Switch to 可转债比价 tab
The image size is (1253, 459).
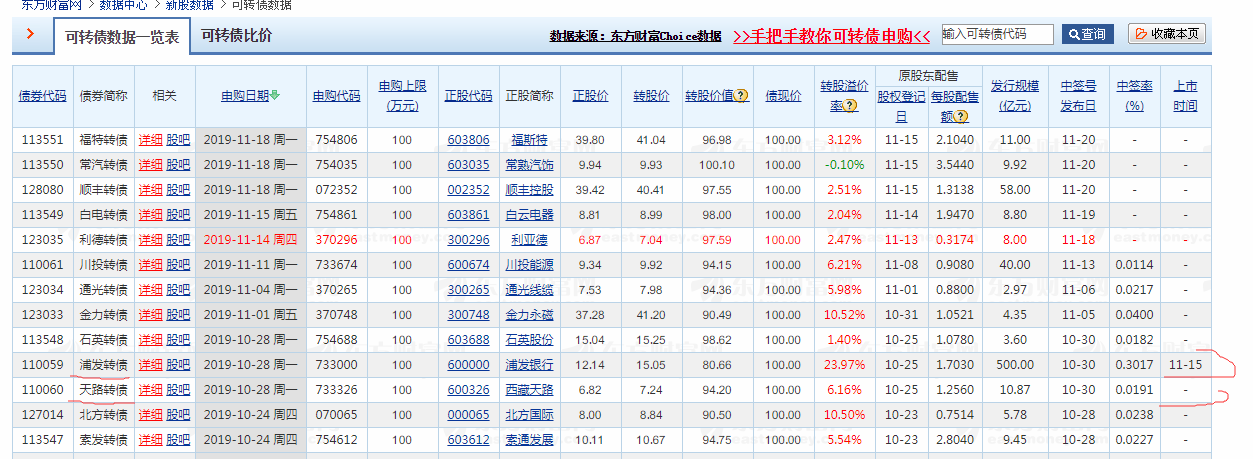click(236, 35)
